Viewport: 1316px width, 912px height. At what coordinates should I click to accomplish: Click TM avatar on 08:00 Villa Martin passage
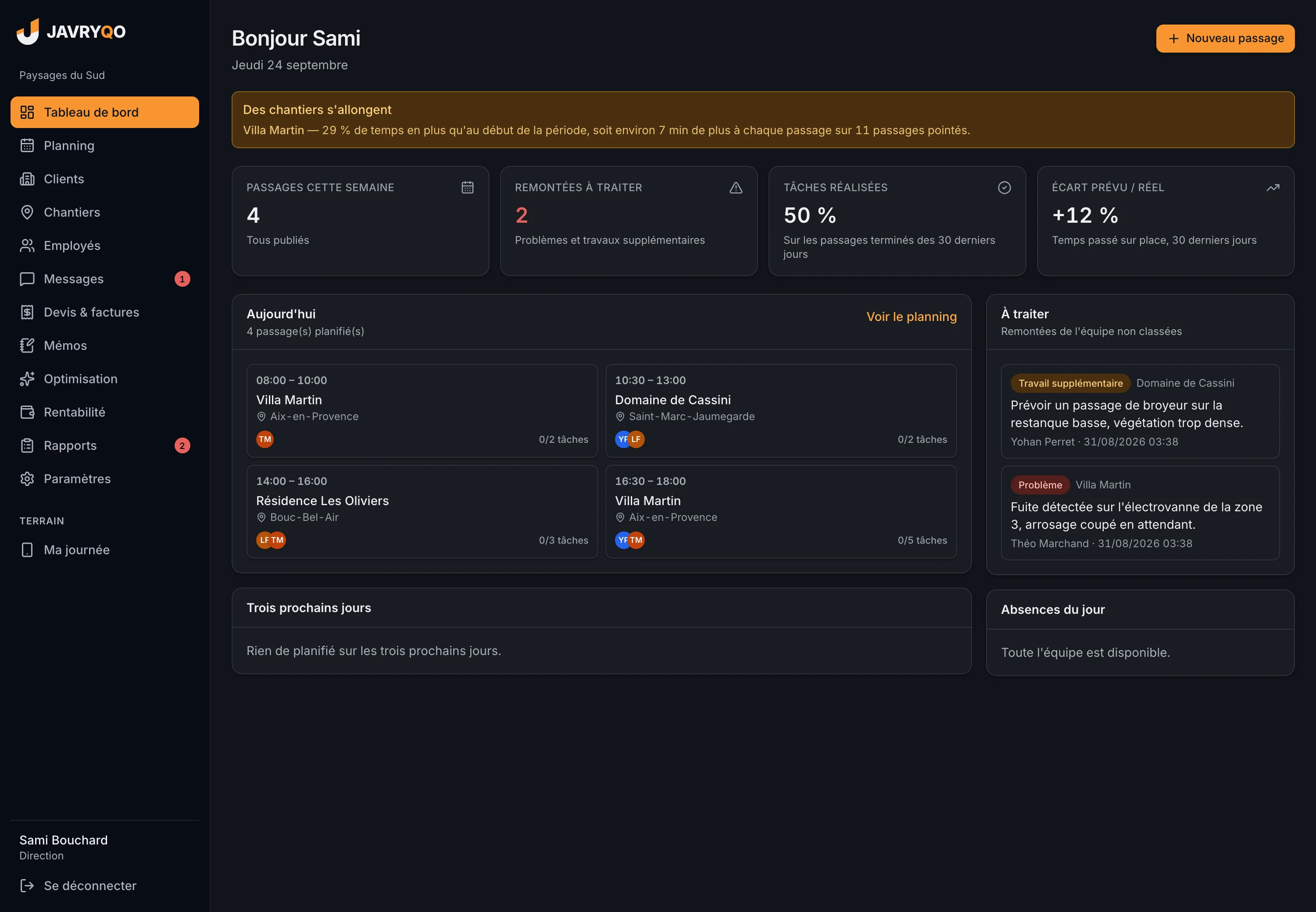tap(265, 439)
